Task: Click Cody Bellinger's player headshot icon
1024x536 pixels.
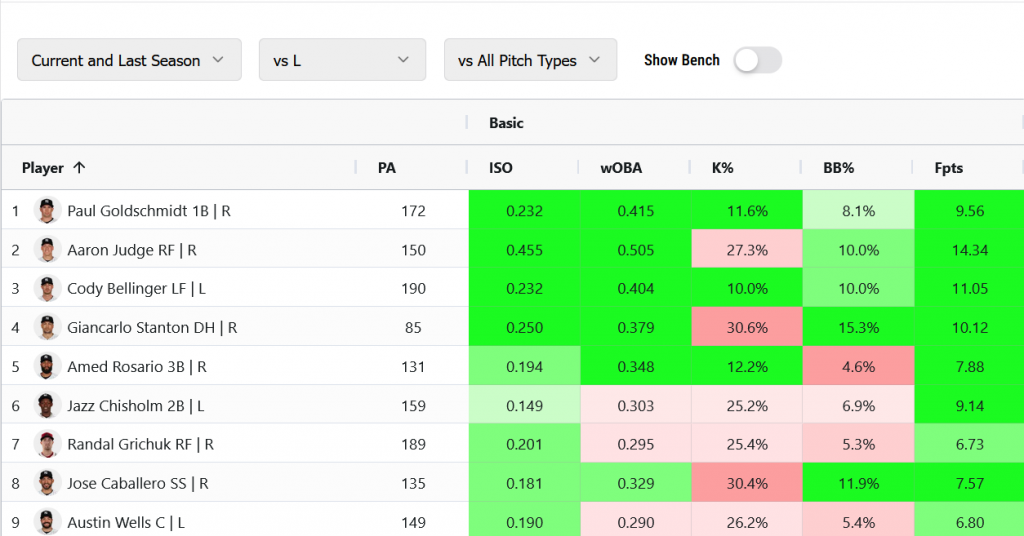Action: click(x=47, y=289)
